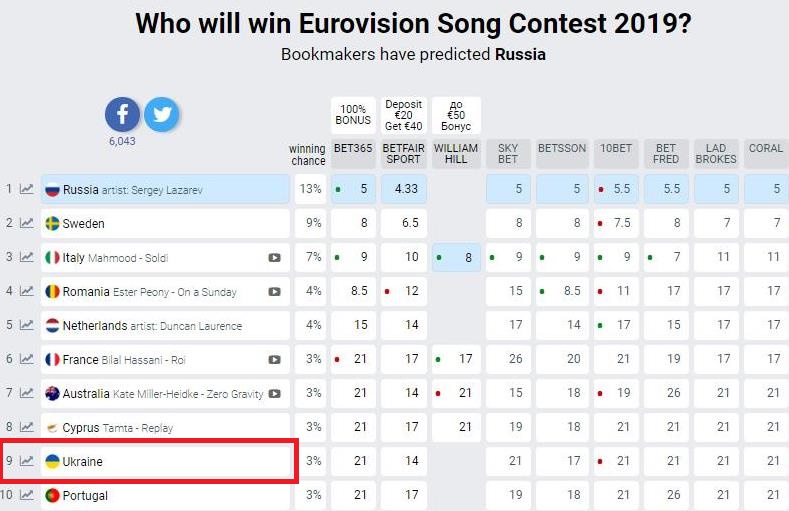The width and height of the screenshot is (789, 511).
Task: Click the 100% BONUS offer button
Action: 353,115
